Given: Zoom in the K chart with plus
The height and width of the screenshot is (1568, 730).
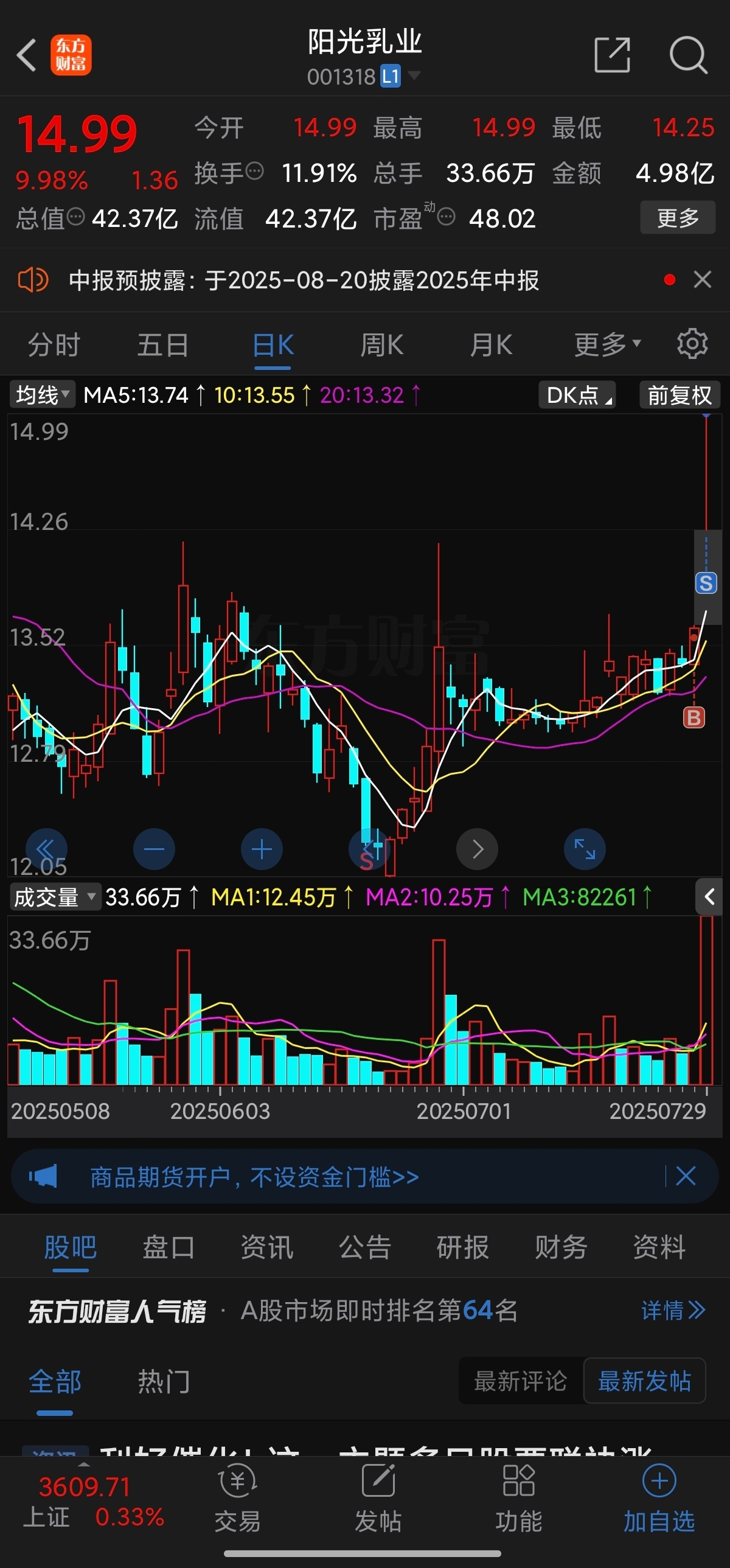Looking at the screenshot, I should (x=262, y=849).
